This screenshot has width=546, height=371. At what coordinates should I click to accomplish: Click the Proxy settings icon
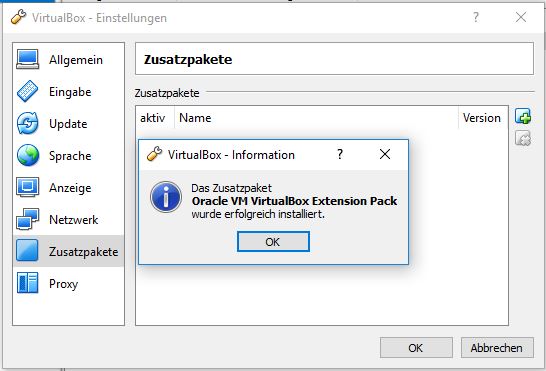tap(28, 283)
